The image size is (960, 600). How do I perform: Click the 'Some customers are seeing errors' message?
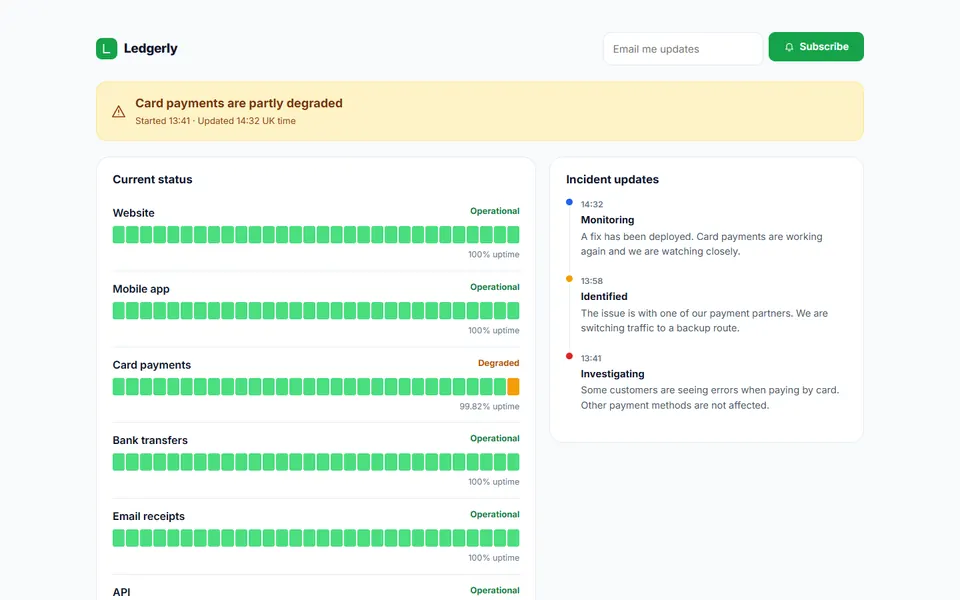[710, 397]
